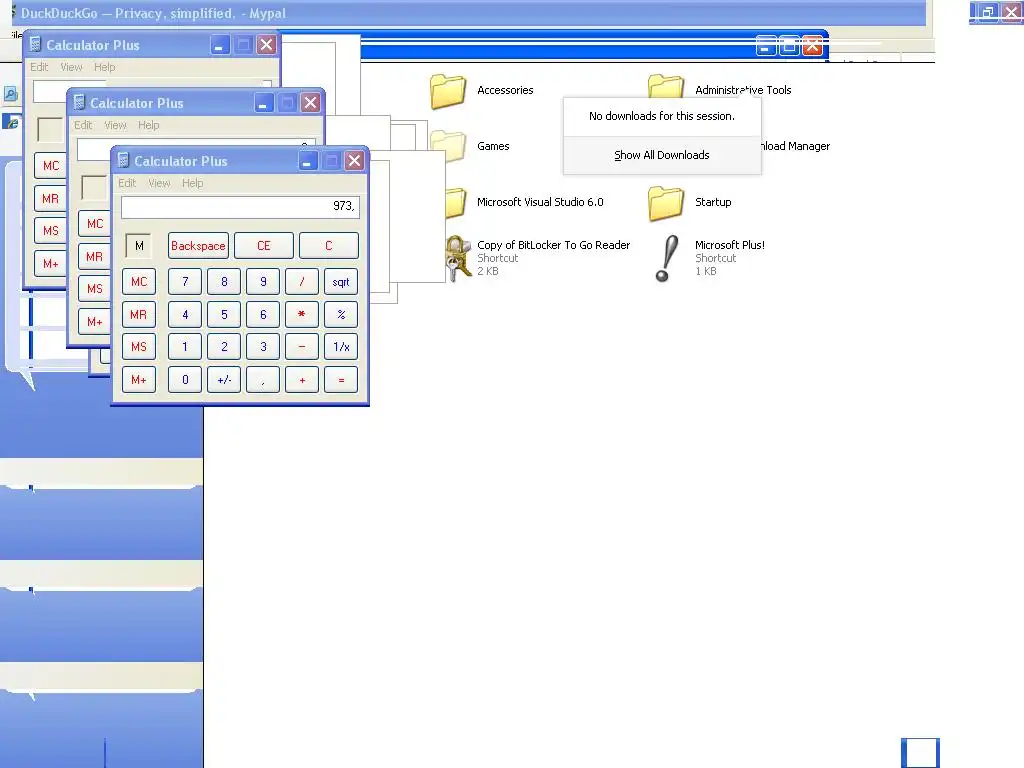The image size is (1024, 768).
Task: Click 'No downloads for this session.' text
Action: pyautogui.click(x=662, y=116)
